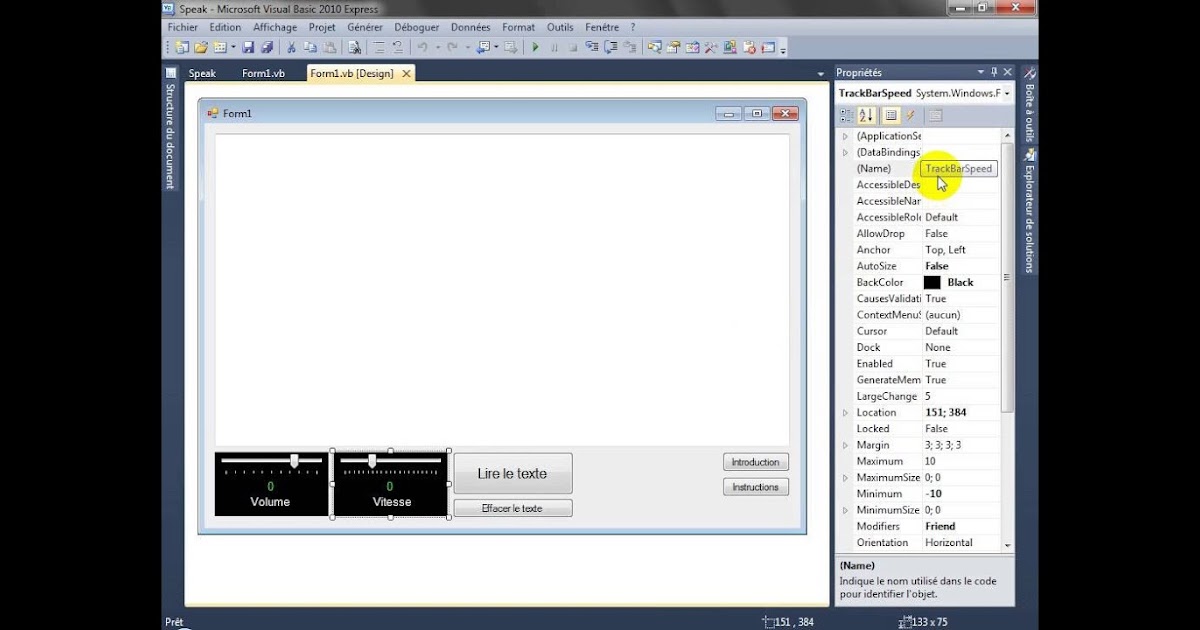Toggle the AutoSize property value False
1200x630 pixels.
[x=958, y=266]
